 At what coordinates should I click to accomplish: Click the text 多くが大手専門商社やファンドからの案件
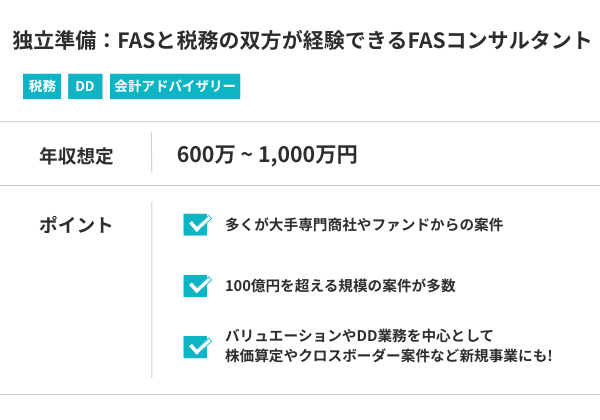(364, 225)
